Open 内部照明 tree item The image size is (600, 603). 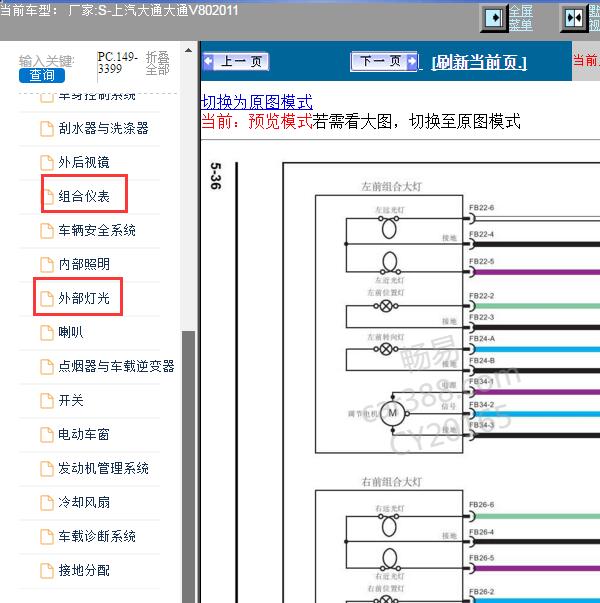click(84, 264)
